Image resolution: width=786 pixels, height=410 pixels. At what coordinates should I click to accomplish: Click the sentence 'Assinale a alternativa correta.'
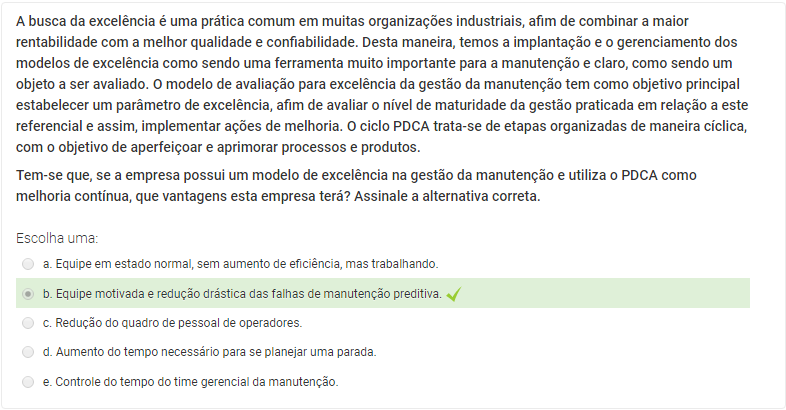click(447, 196)
